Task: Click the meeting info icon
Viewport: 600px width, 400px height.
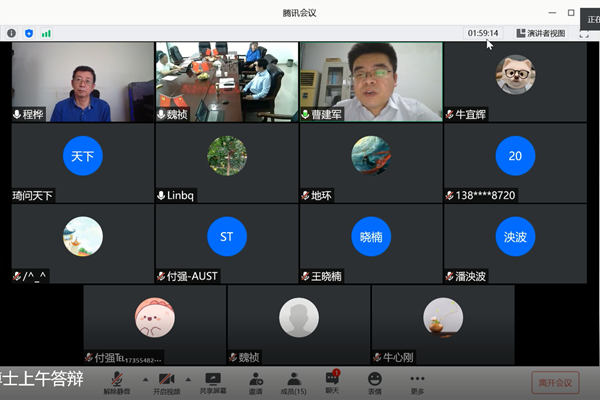Action: tap(12, 33)
